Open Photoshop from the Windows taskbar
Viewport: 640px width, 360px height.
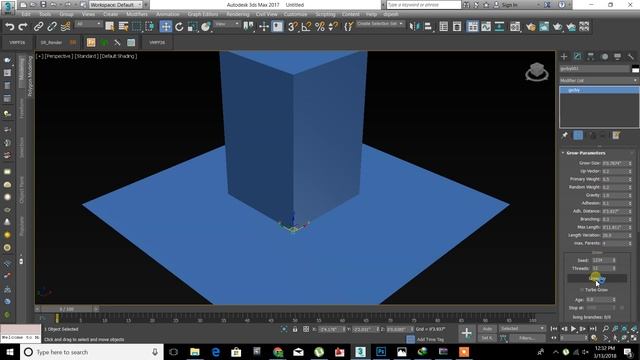pyautogui.click(x=381, y=352)
